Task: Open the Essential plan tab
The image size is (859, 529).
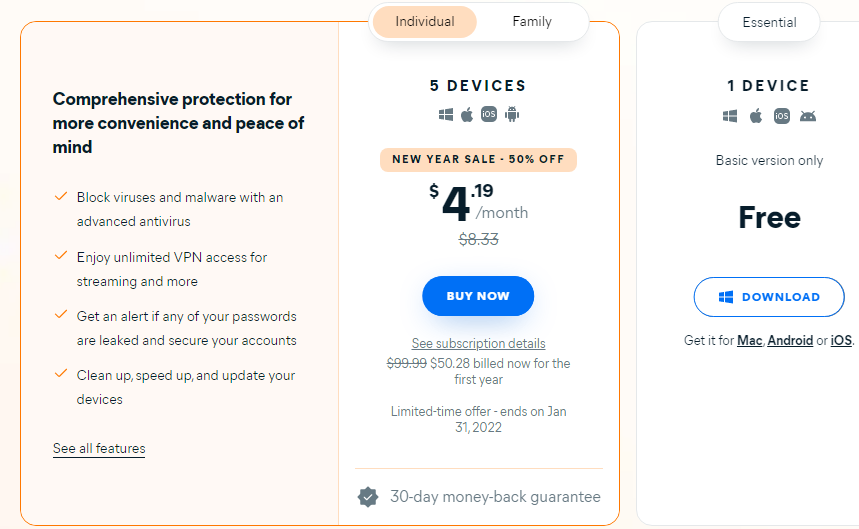Action: [x=769, y=22]
